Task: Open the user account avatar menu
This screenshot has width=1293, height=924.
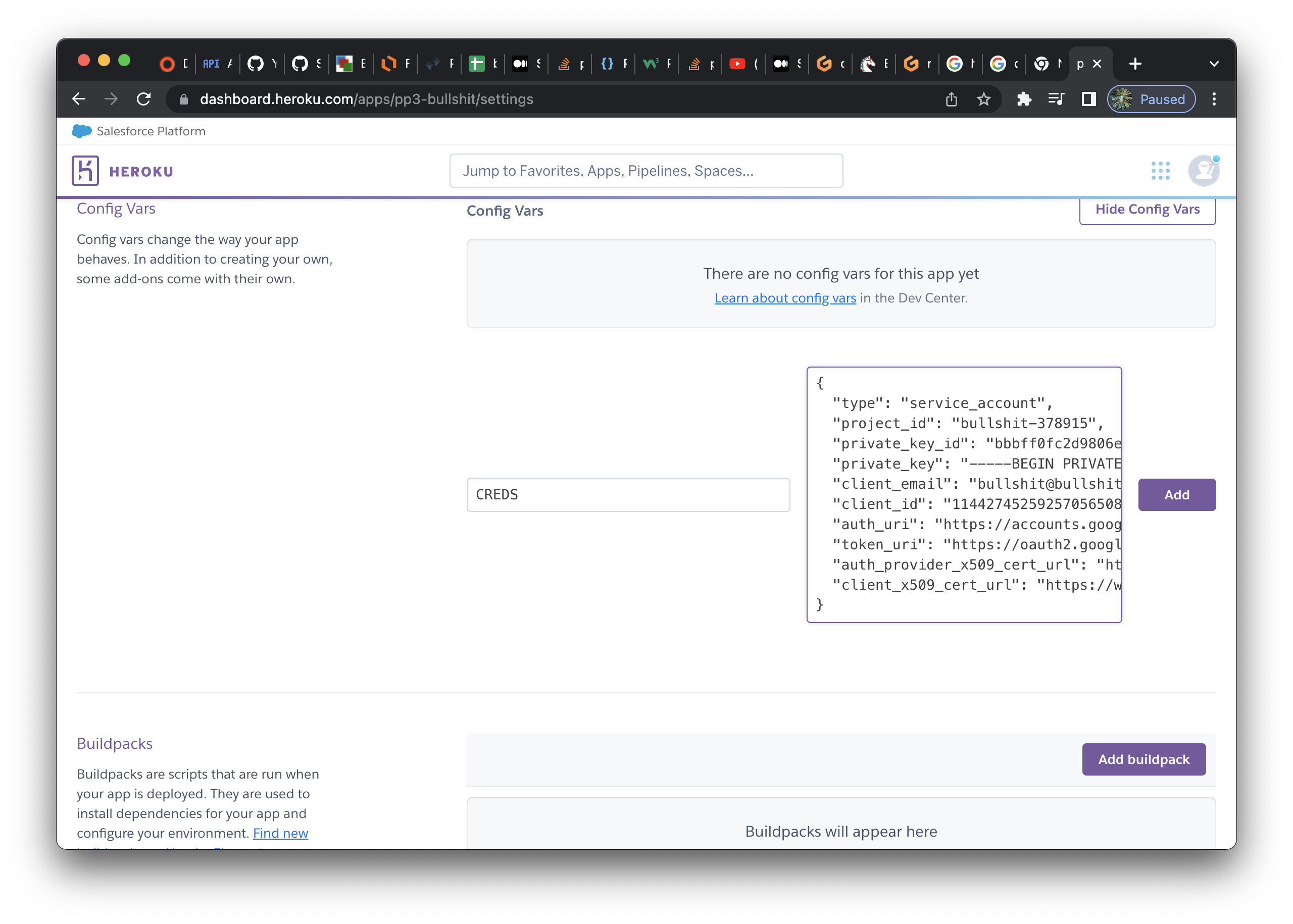Action: (x=1203, y=171)
